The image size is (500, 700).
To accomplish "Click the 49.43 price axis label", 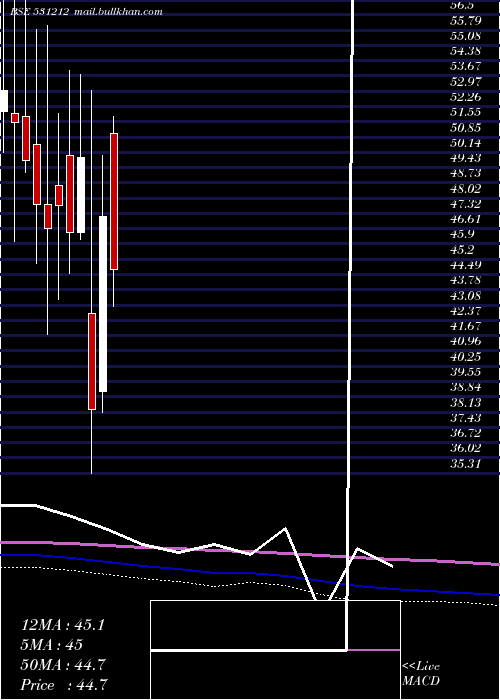I will 466,158.
